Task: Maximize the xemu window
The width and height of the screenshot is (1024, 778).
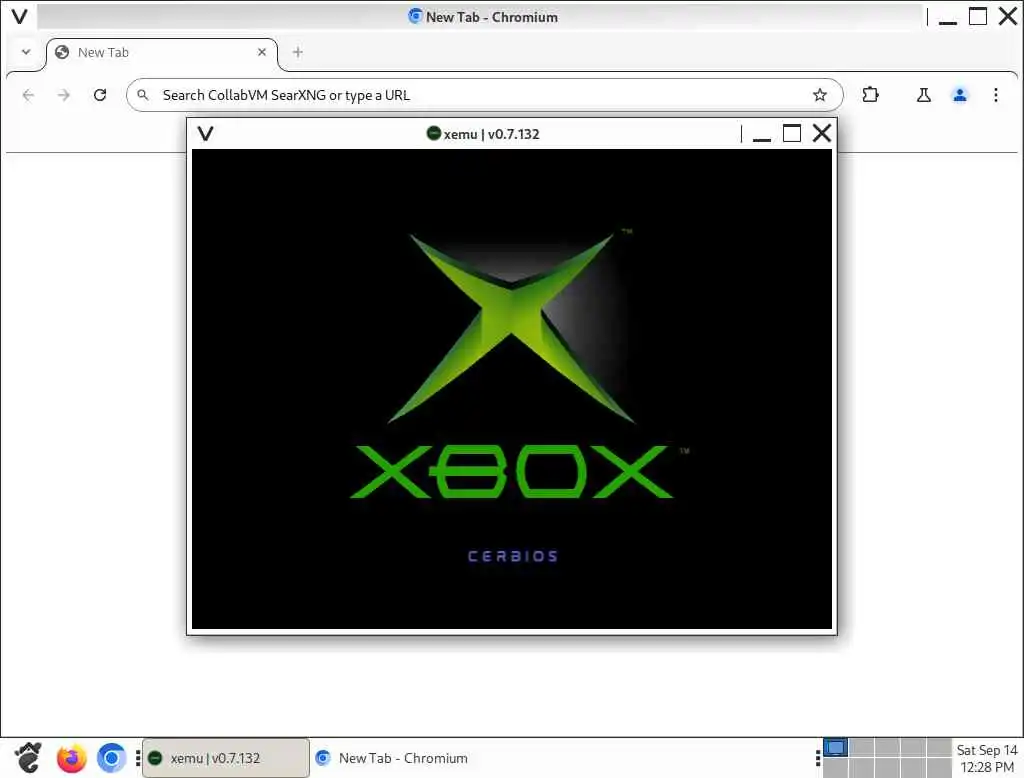Action: click(x=792, y=133)
